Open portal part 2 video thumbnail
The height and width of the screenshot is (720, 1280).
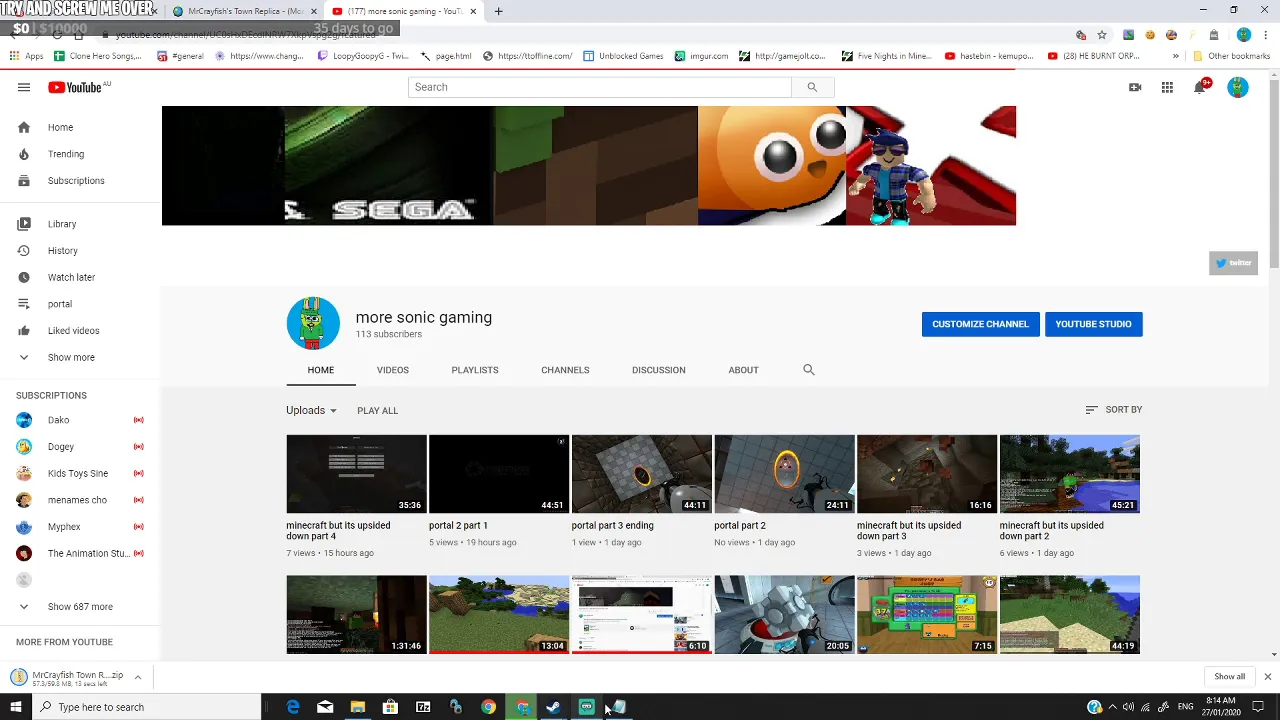(784, 474)
